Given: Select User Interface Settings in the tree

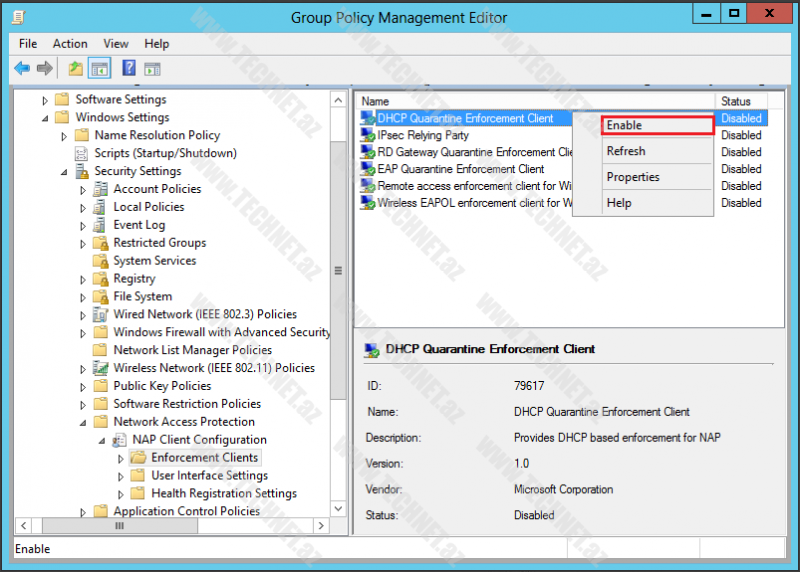Looking at the screenshot, I should click(209, 476).
